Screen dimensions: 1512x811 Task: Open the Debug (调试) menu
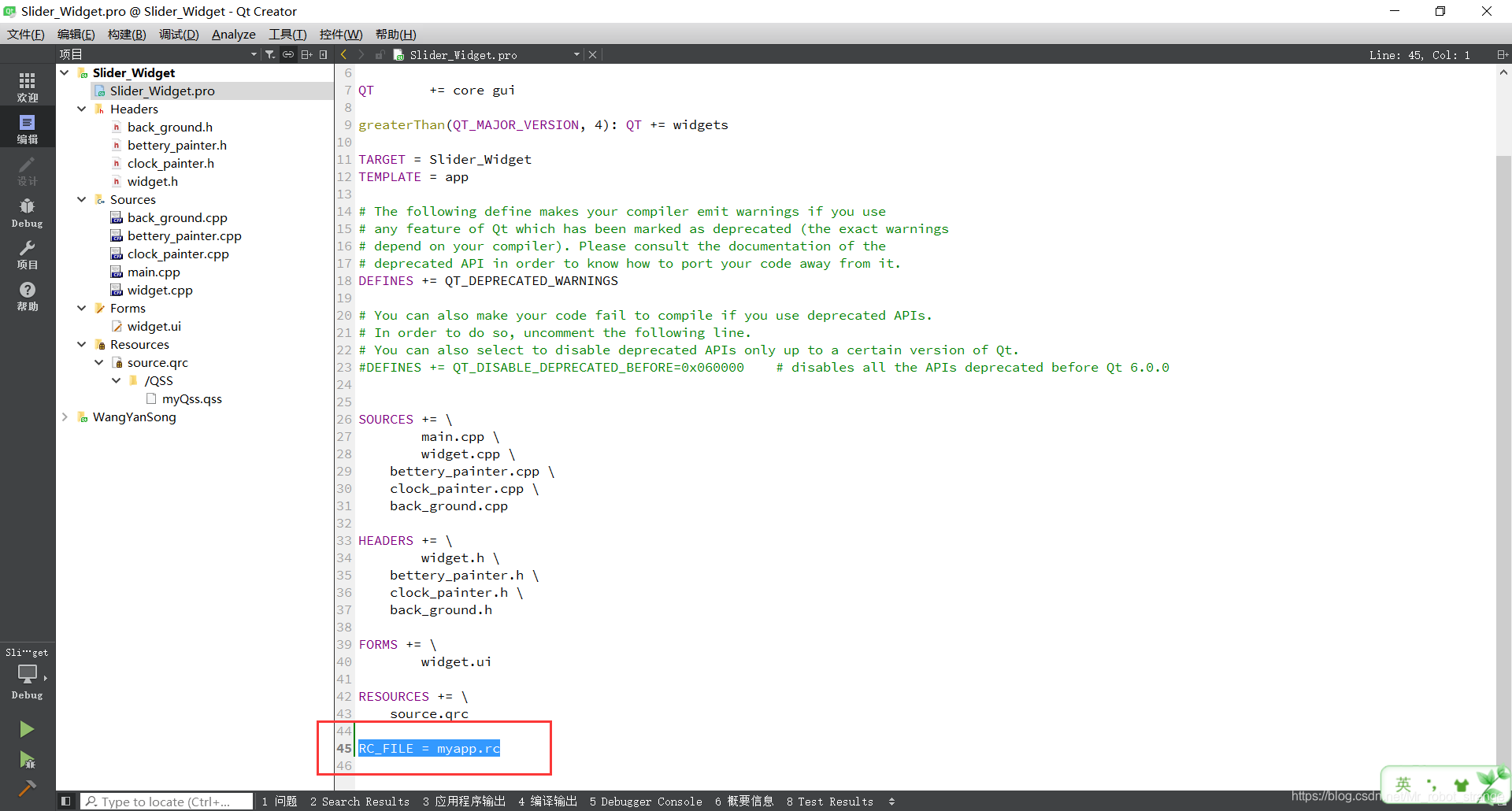pos(179,34)
